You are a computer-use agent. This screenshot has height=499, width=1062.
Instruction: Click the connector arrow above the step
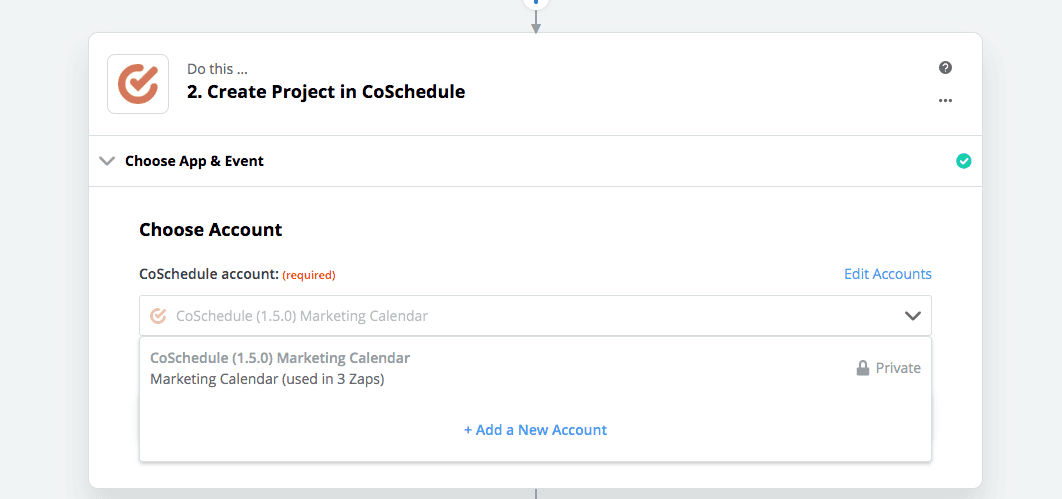[x=536, y=21]
